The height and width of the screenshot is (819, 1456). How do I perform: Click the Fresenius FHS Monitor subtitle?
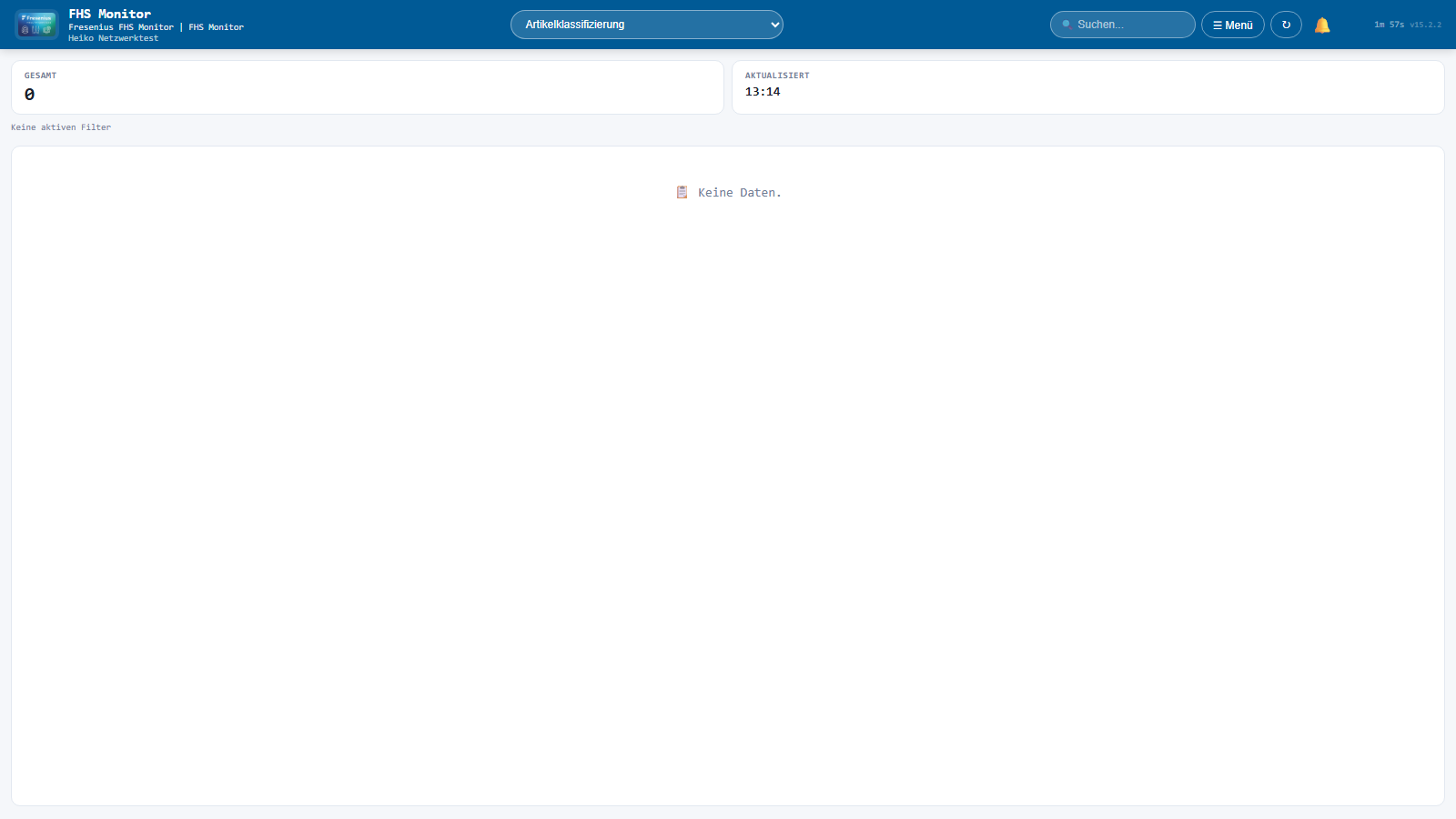point(121,27)
